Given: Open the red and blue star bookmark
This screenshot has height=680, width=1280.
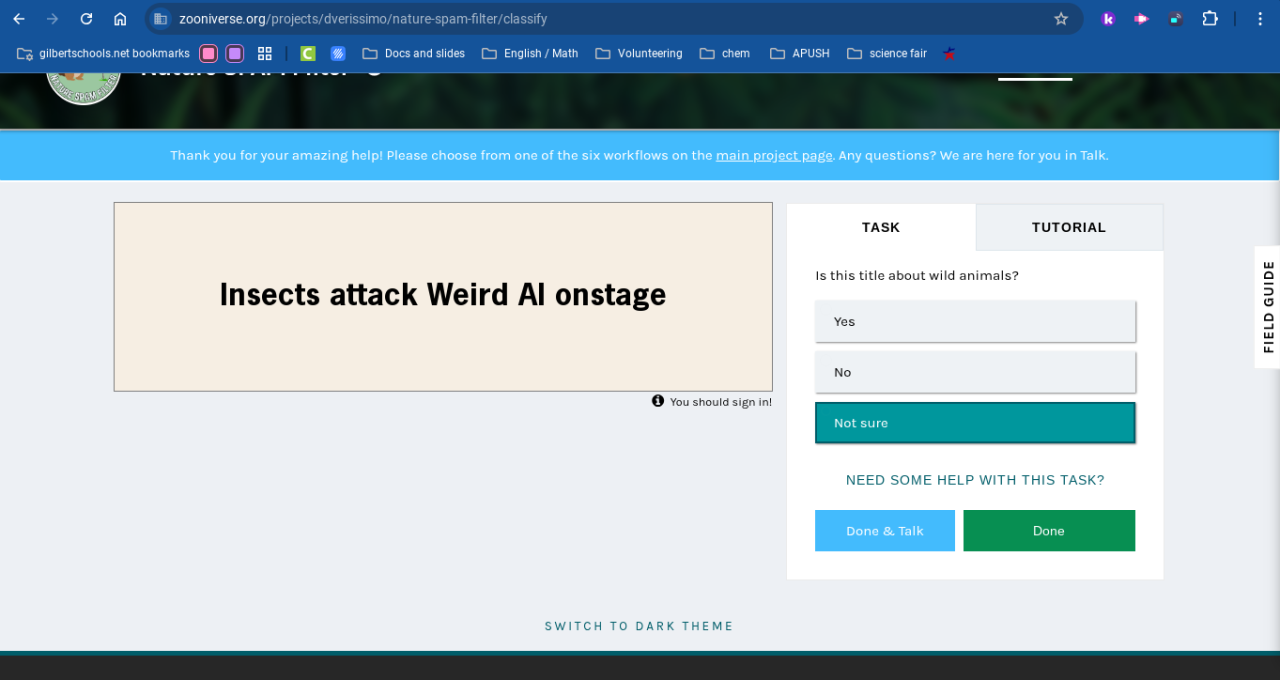Looking at the screenshot, I should 949,54.
